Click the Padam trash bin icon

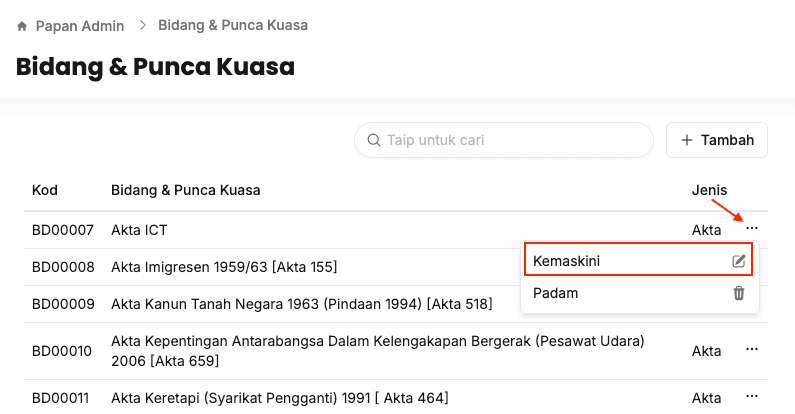(x=739, y=293)
